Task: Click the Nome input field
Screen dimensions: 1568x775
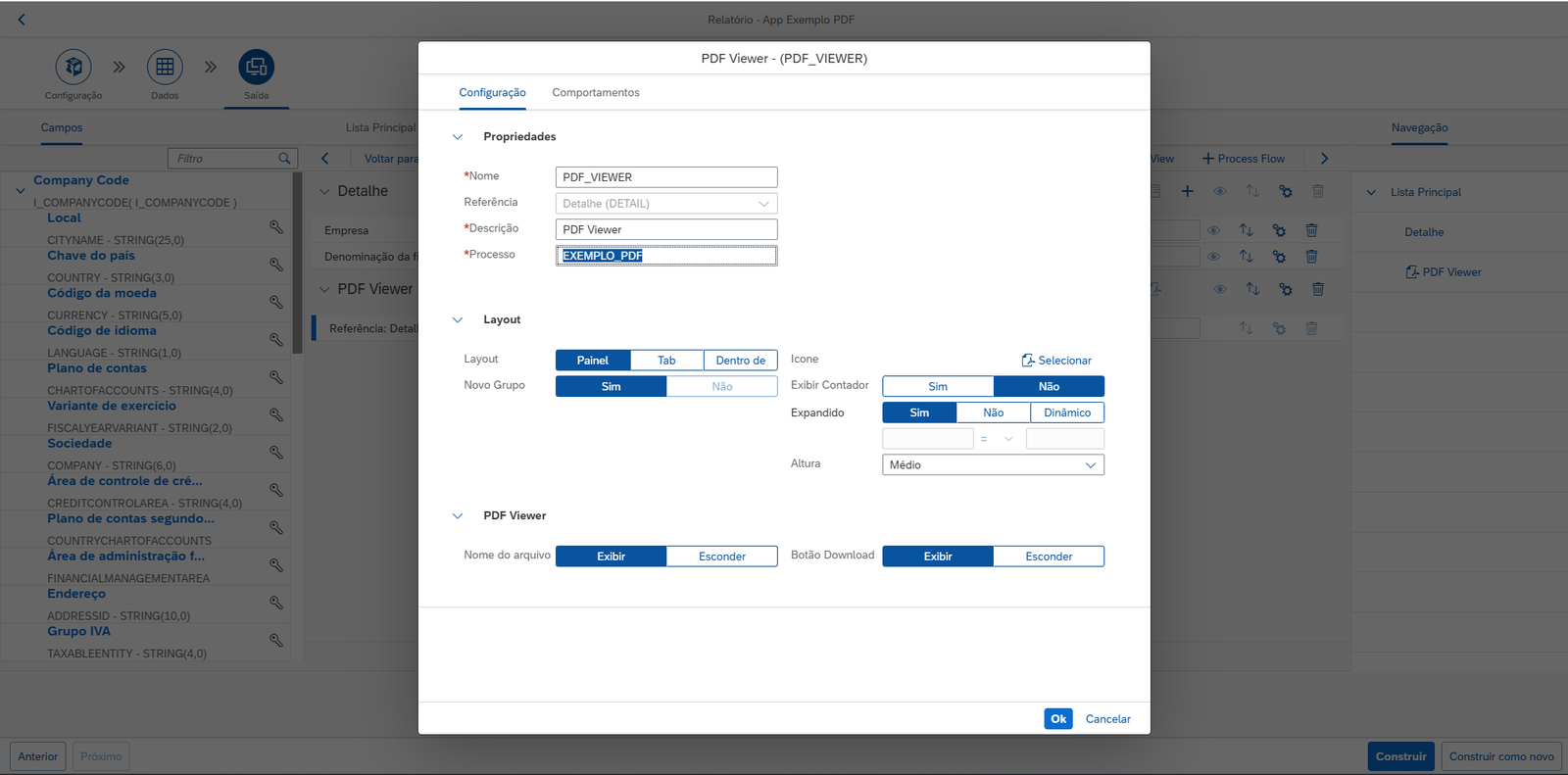Action: (x=666, y=177)
